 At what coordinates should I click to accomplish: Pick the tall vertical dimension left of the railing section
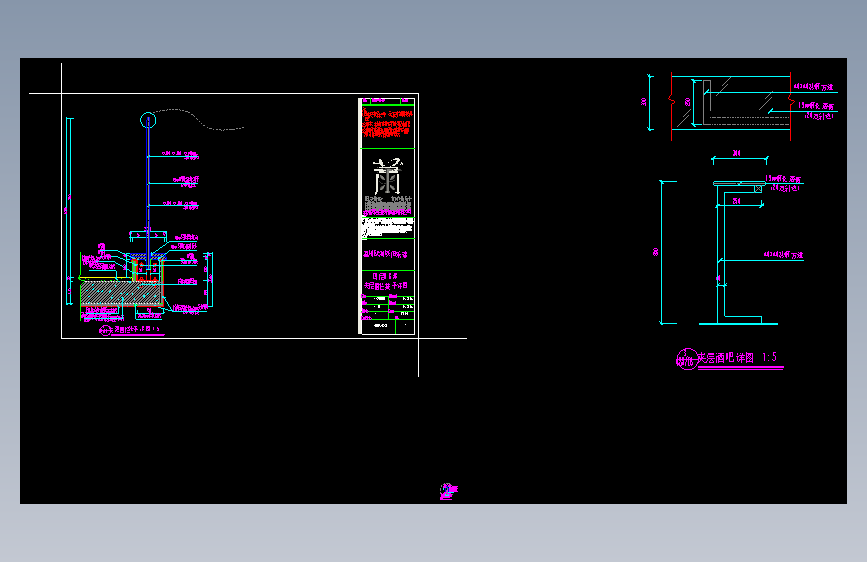pyautogui.click(x=69, y=211)
